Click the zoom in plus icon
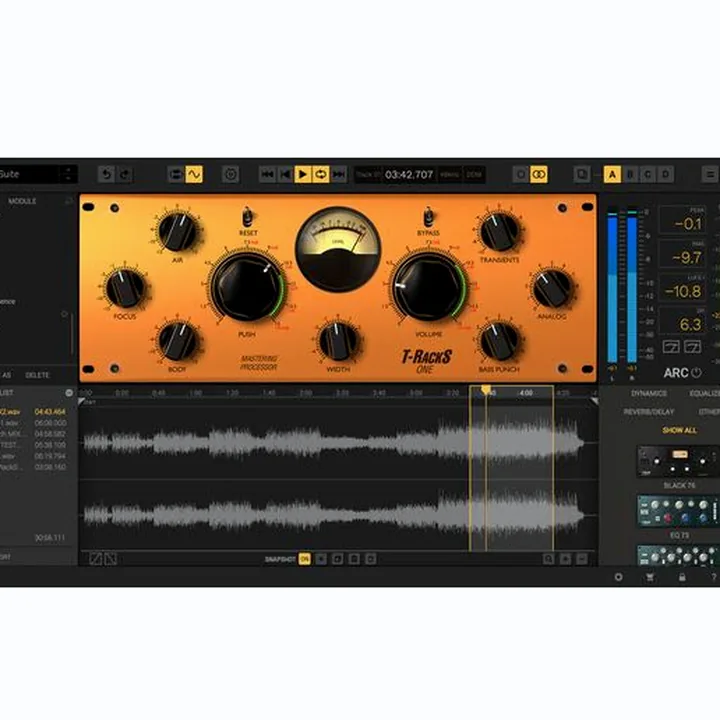The width and height of the screenshot is (720, 720). click(x=565, y=559)
